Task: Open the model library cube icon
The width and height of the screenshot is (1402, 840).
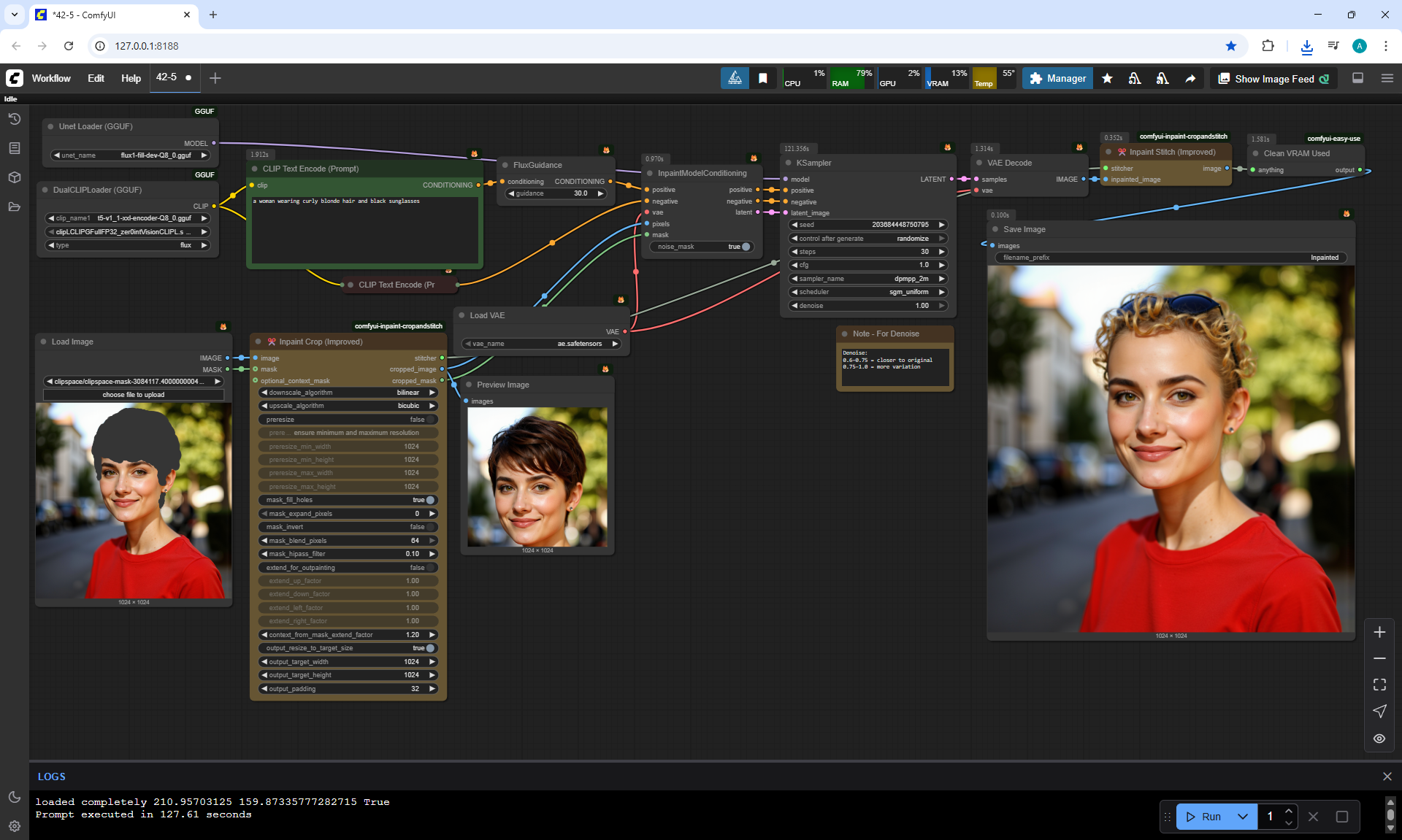Action: (x=14, y=177)
